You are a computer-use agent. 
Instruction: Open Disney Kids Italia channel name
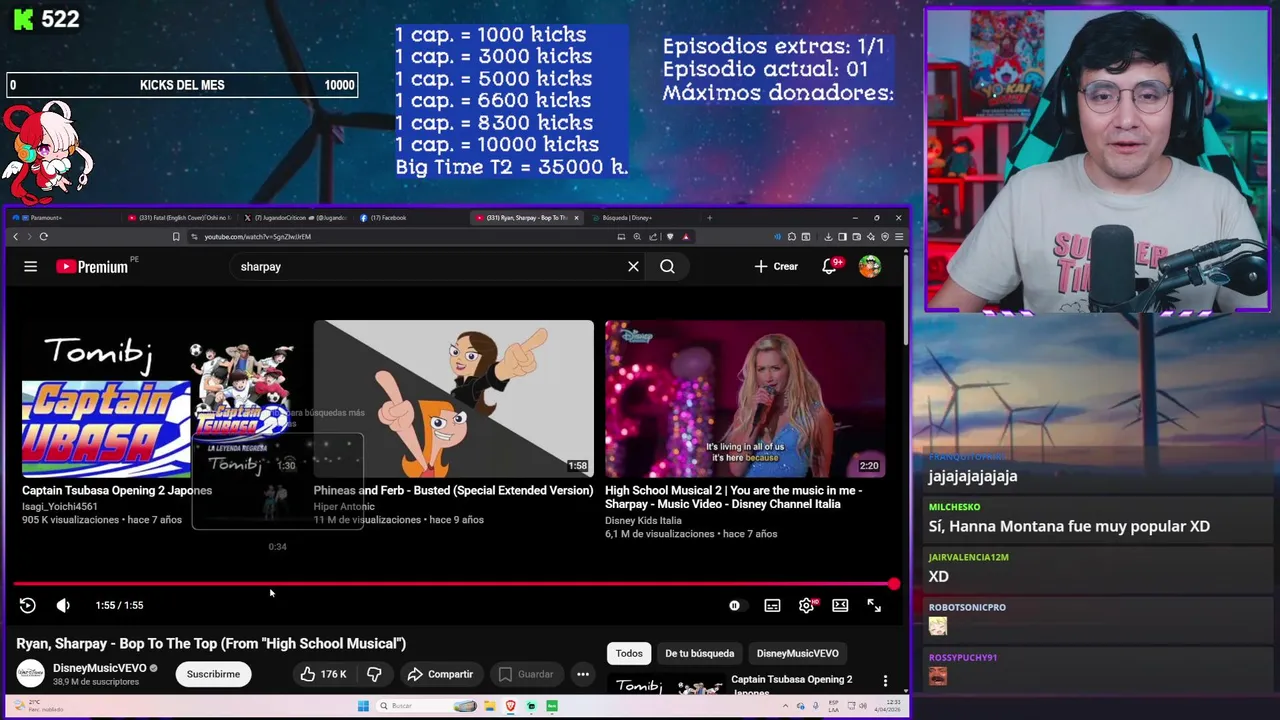[643, 520]
